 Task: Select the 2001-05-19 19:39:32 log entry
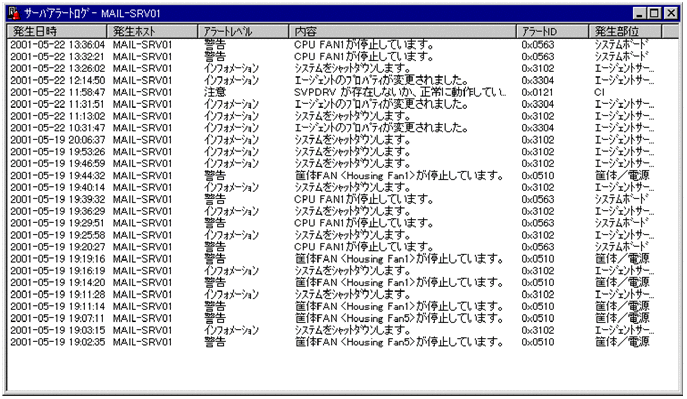point(342,199)
